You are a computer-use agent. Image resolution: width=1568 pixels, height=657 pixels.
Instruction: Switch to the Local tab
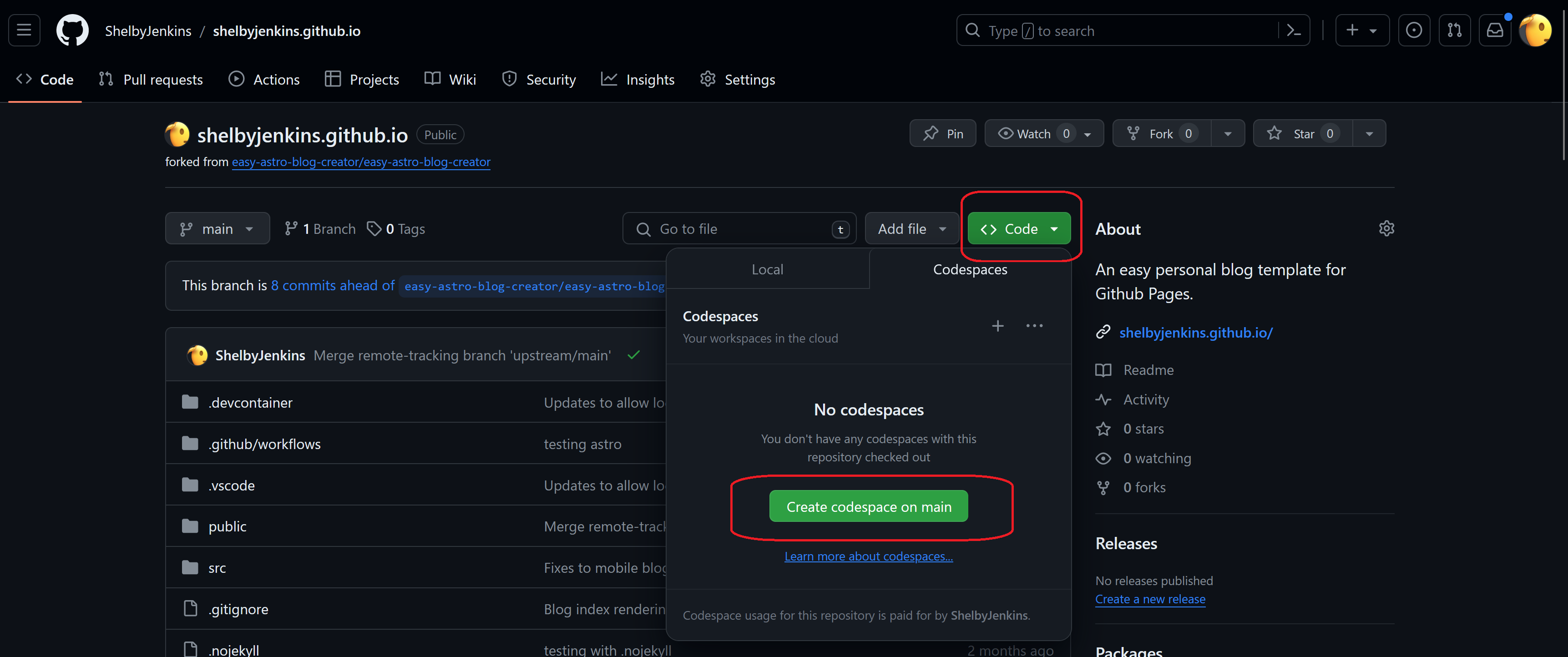[767, 269]
